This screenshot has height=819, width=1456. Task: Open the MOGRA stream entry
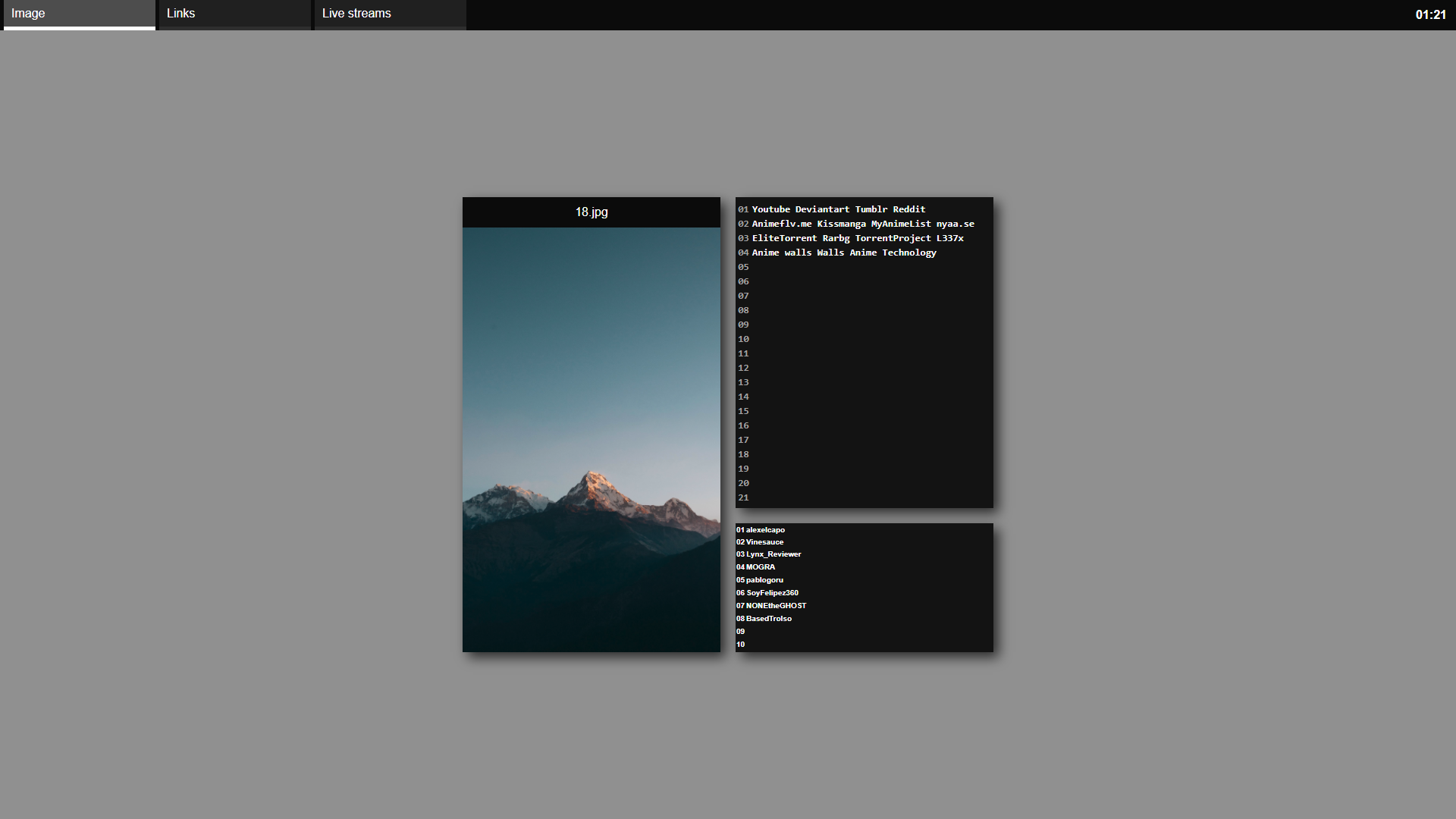[760, 567]
